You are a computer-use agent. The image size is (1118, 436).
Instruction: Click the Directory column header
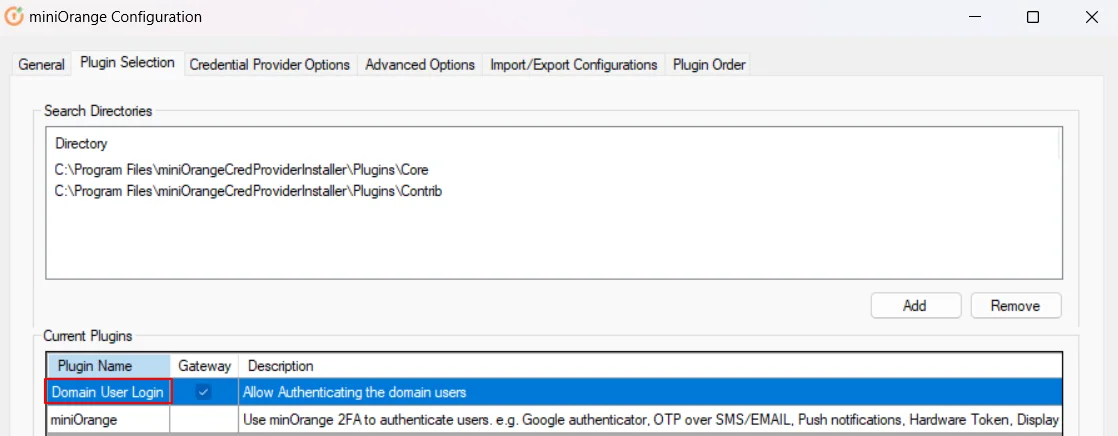81,143
